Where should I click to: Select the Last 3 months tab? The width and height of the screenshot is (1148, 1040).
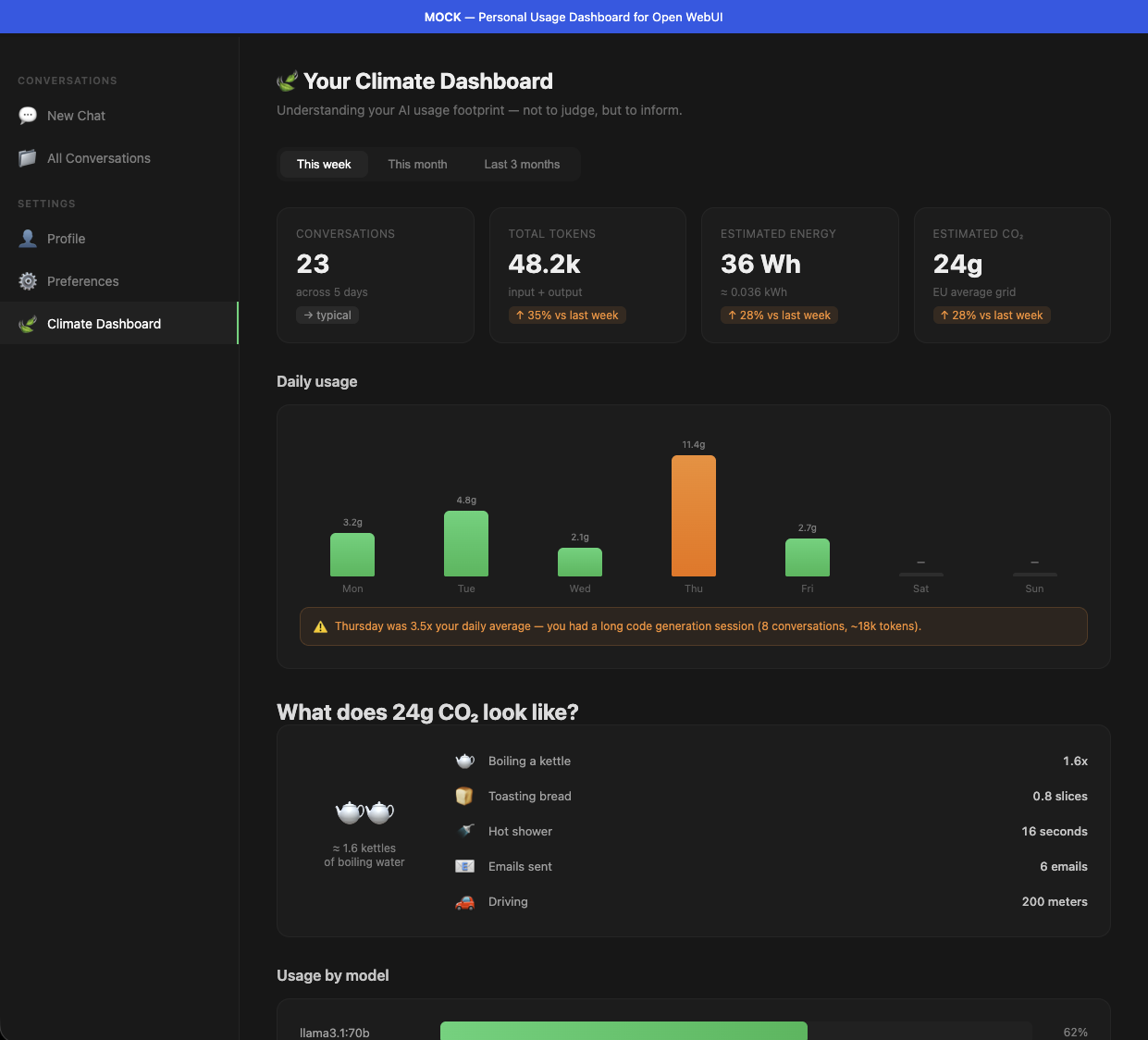tap(521, 164)
